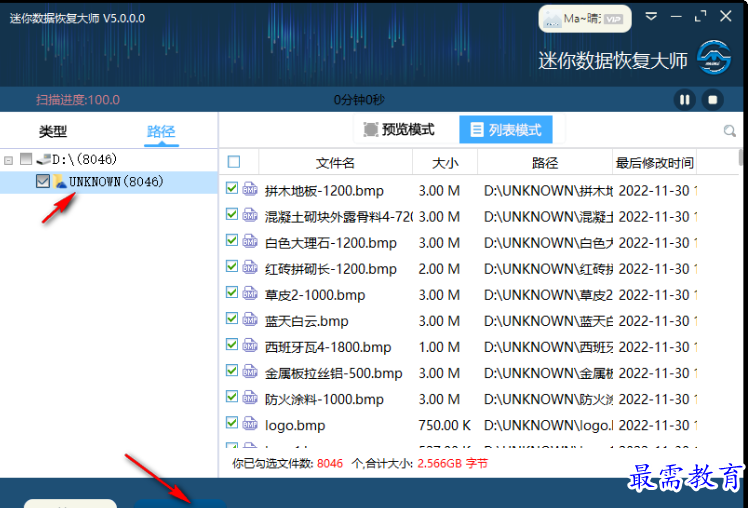Viewport: 751px width, 508px height.
Task: Pause the scan with the pause button
Action: click(684, 100)
